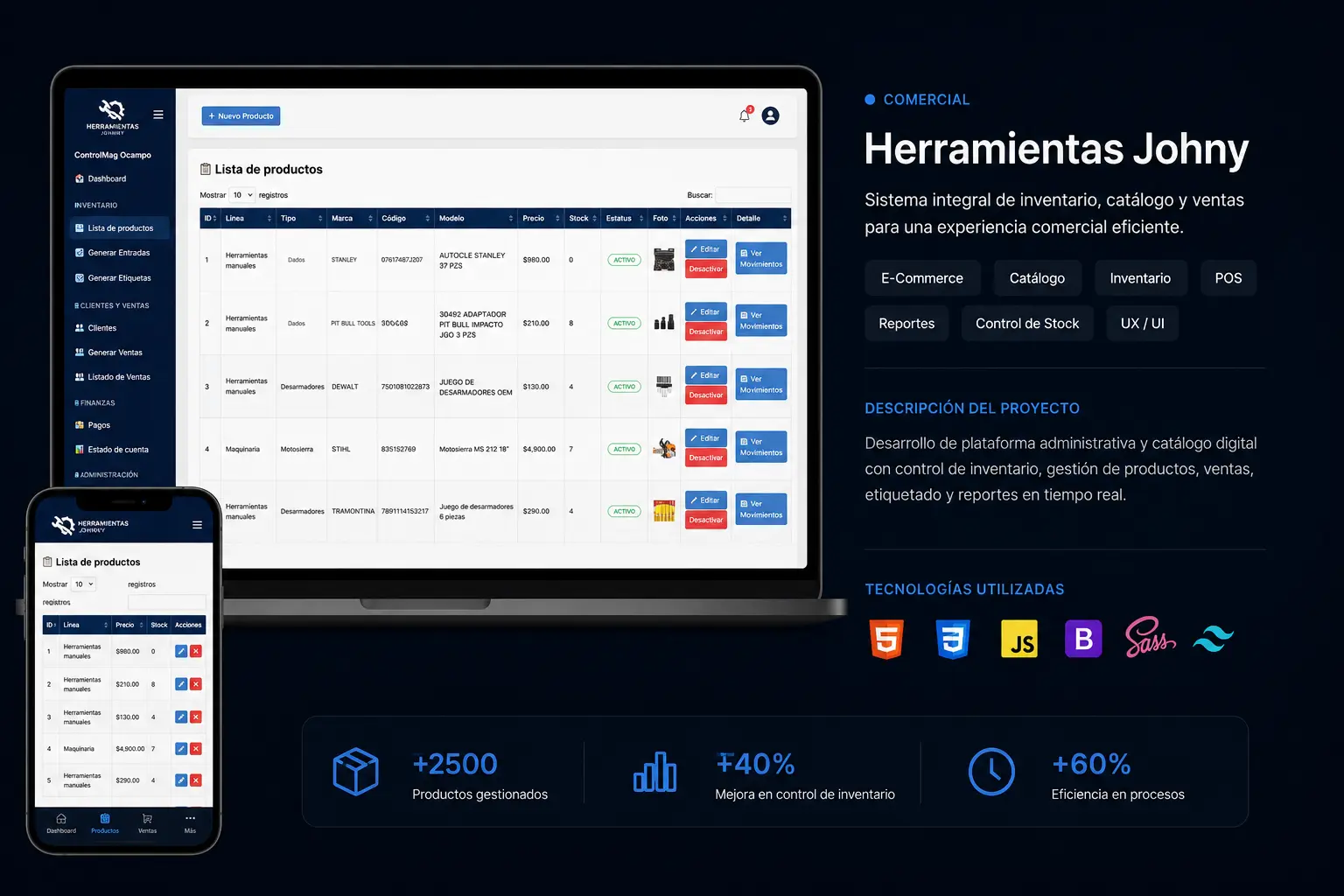This screenshot has width=1344, height=896.
Task: Click Editar for AUTOCLE STANLEY row
Action: 705,249
